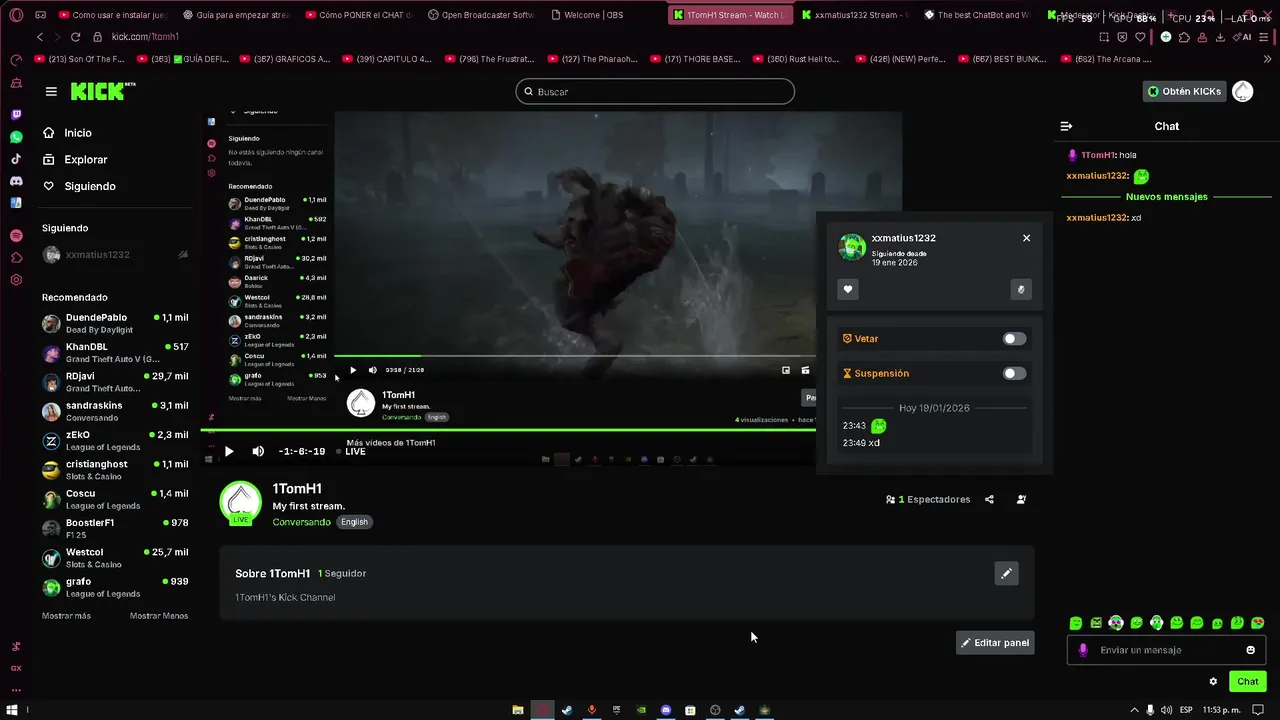1280x720 pixels.
Task: Click the kick.com/1tomh1 address bar
Action: click(x=145, y=37)
